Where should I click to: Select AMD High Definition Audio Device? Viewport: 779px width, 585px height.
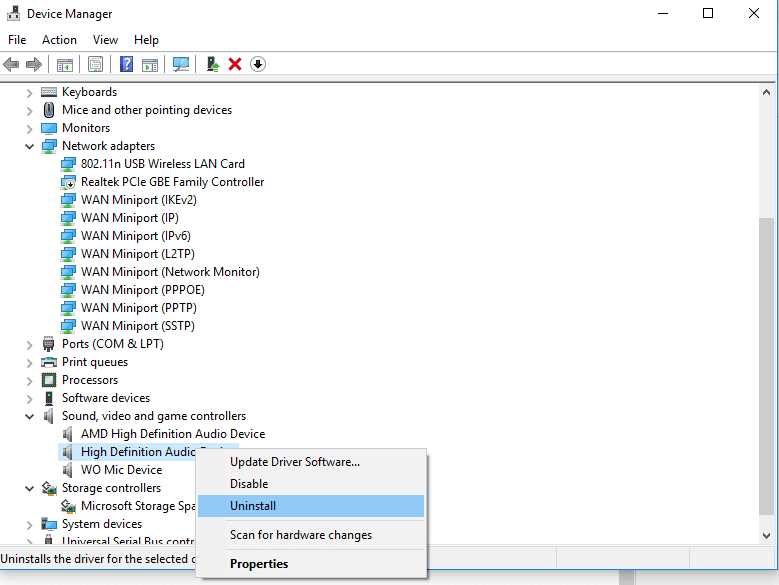173,434
